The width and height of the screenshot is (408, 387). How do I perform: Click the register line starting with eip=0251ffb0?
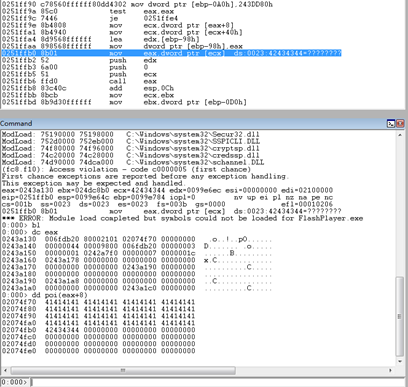[x=167, y=197]
